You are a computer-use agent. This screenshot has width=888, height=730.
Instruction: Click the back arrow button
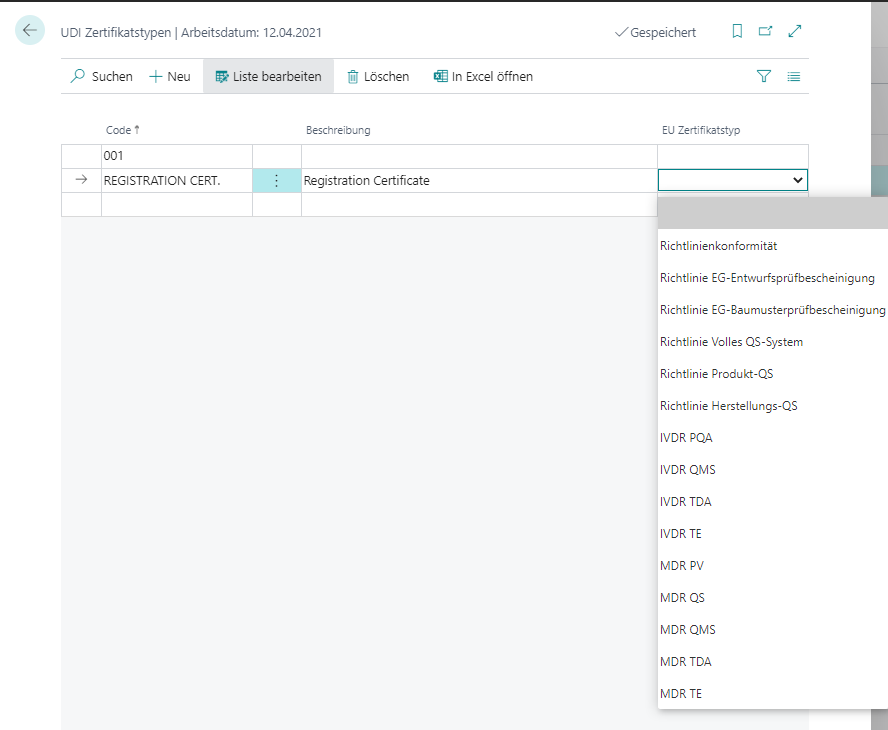pyautogui.click(x=30, y=31)
